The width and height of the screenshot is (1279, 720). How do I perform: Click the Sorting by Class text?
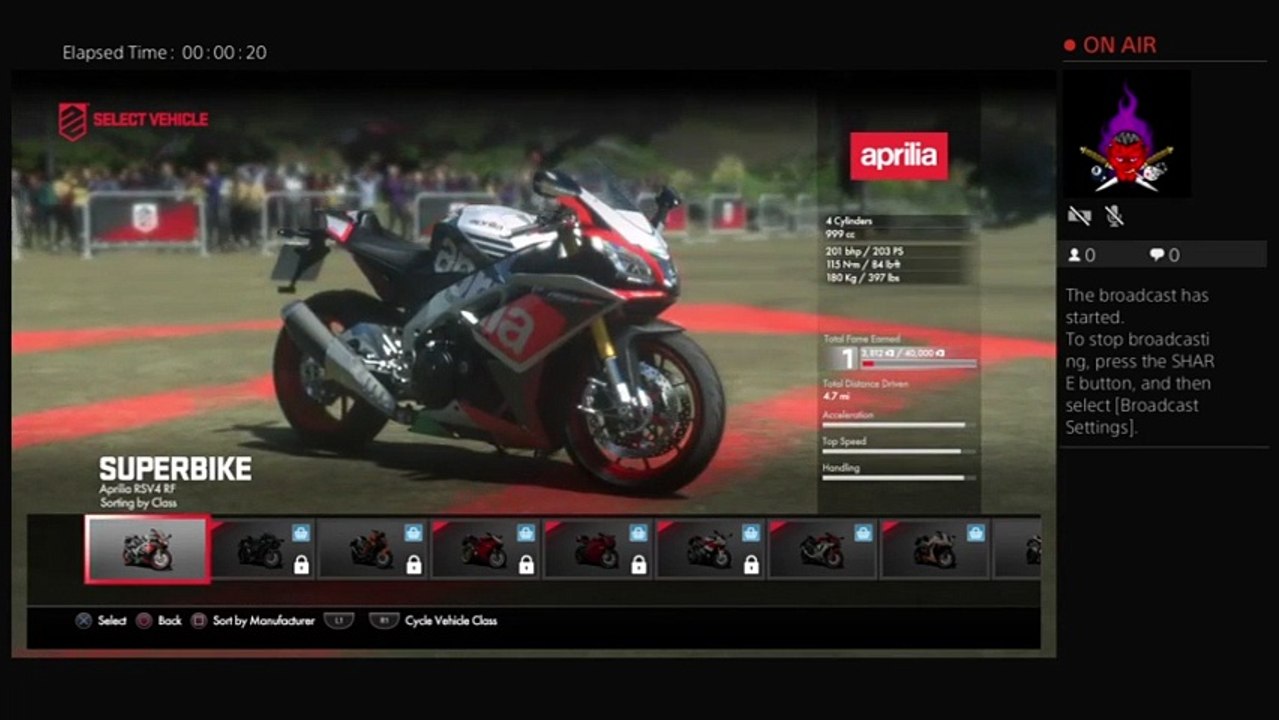[138, 503]
